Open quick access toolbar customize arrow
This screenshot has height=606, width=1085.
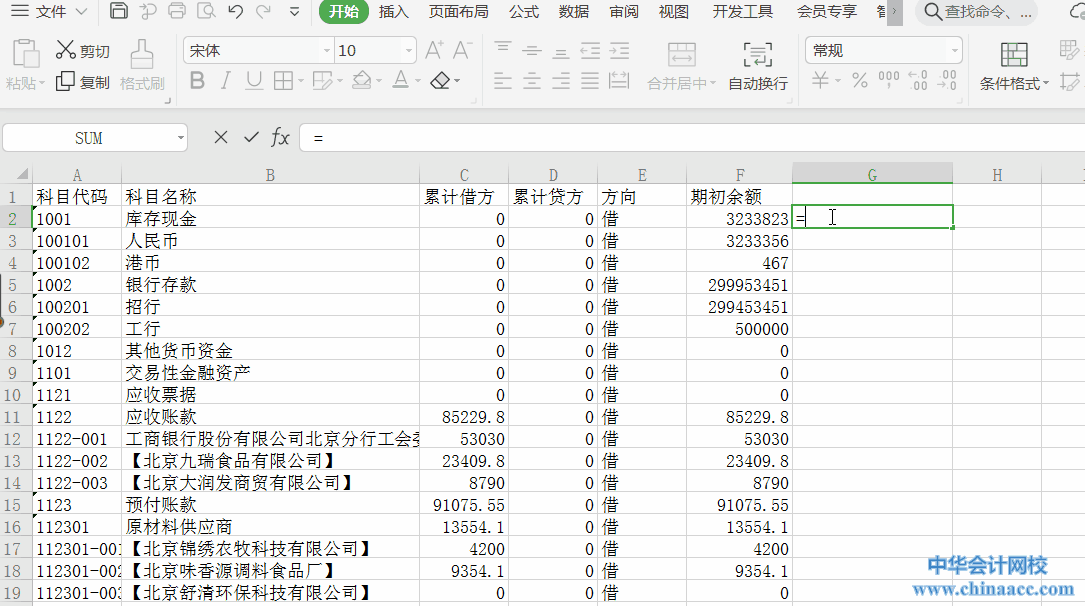(294, 12)
